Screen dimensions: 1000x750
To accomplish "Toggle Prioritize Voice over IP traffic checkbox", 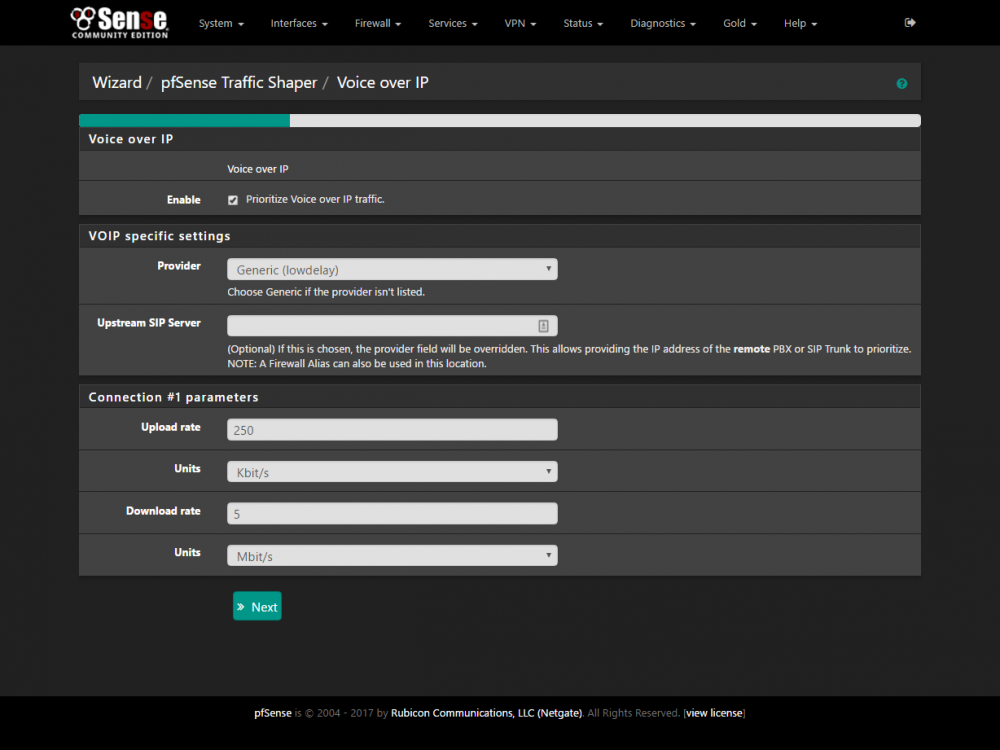I will tap(233, 200).
